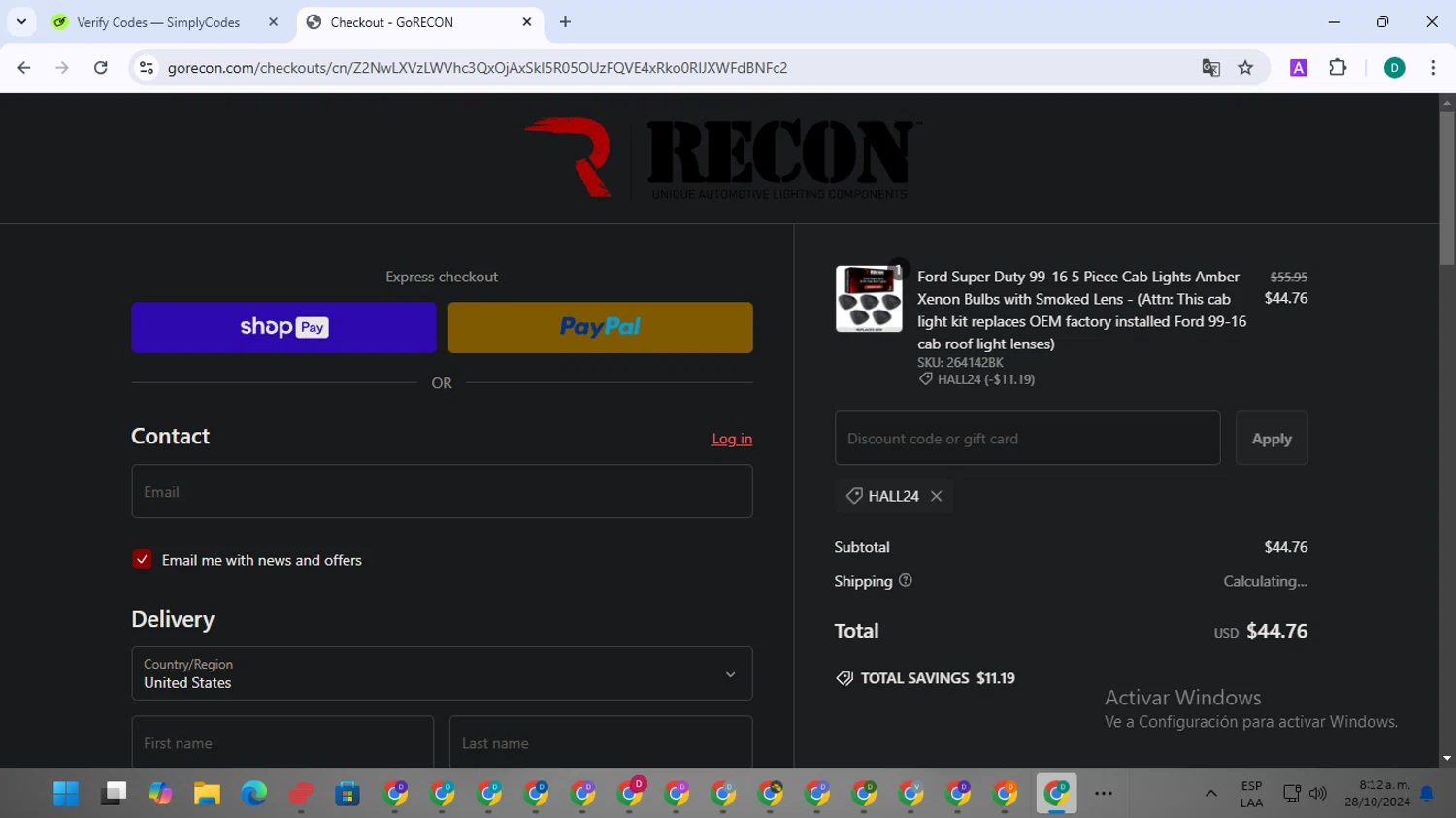Open Microsoft Store from the taskbar
The image size is (1456, 818).
[x=347, y=794]
